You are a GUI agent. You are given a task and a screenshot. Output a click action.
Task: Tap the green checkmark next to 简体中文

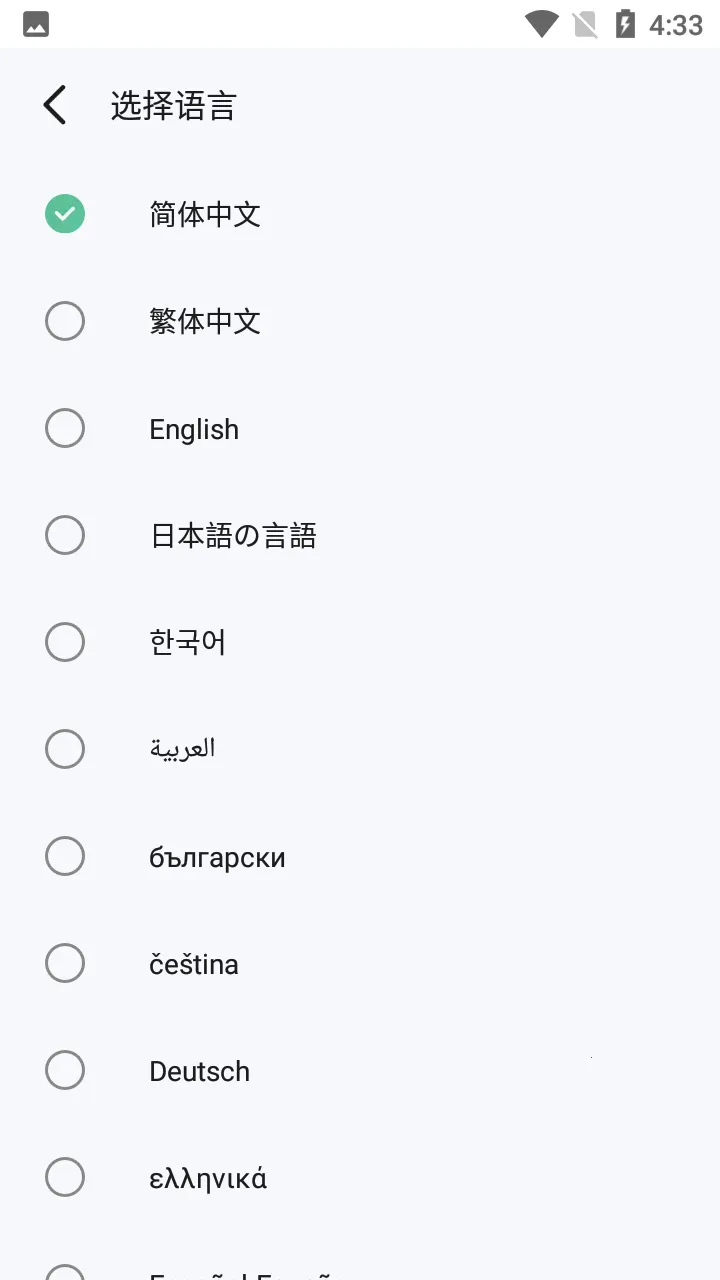65,214
